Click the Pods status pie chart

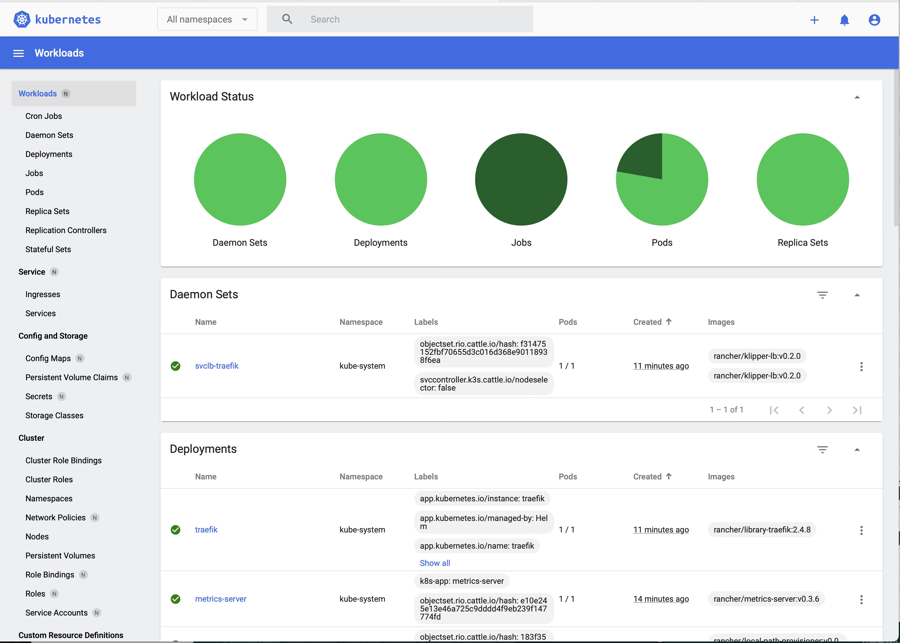point(662,179)
